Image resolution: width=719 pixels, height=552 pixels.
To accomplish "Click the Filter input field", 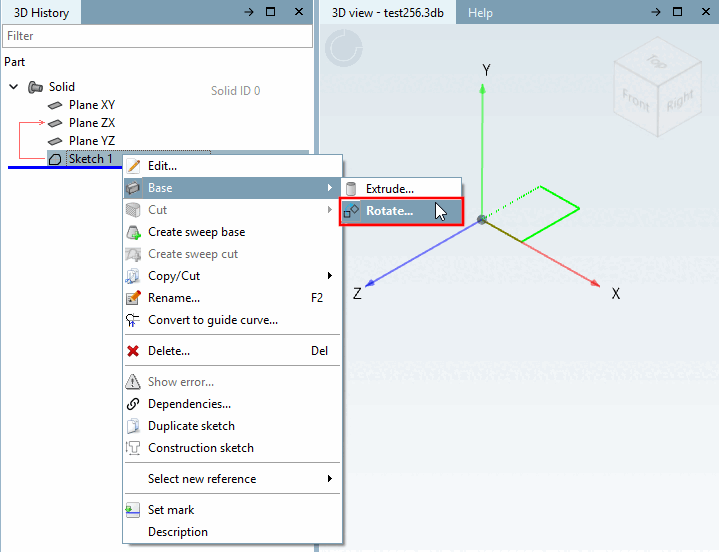I will 157,36.
